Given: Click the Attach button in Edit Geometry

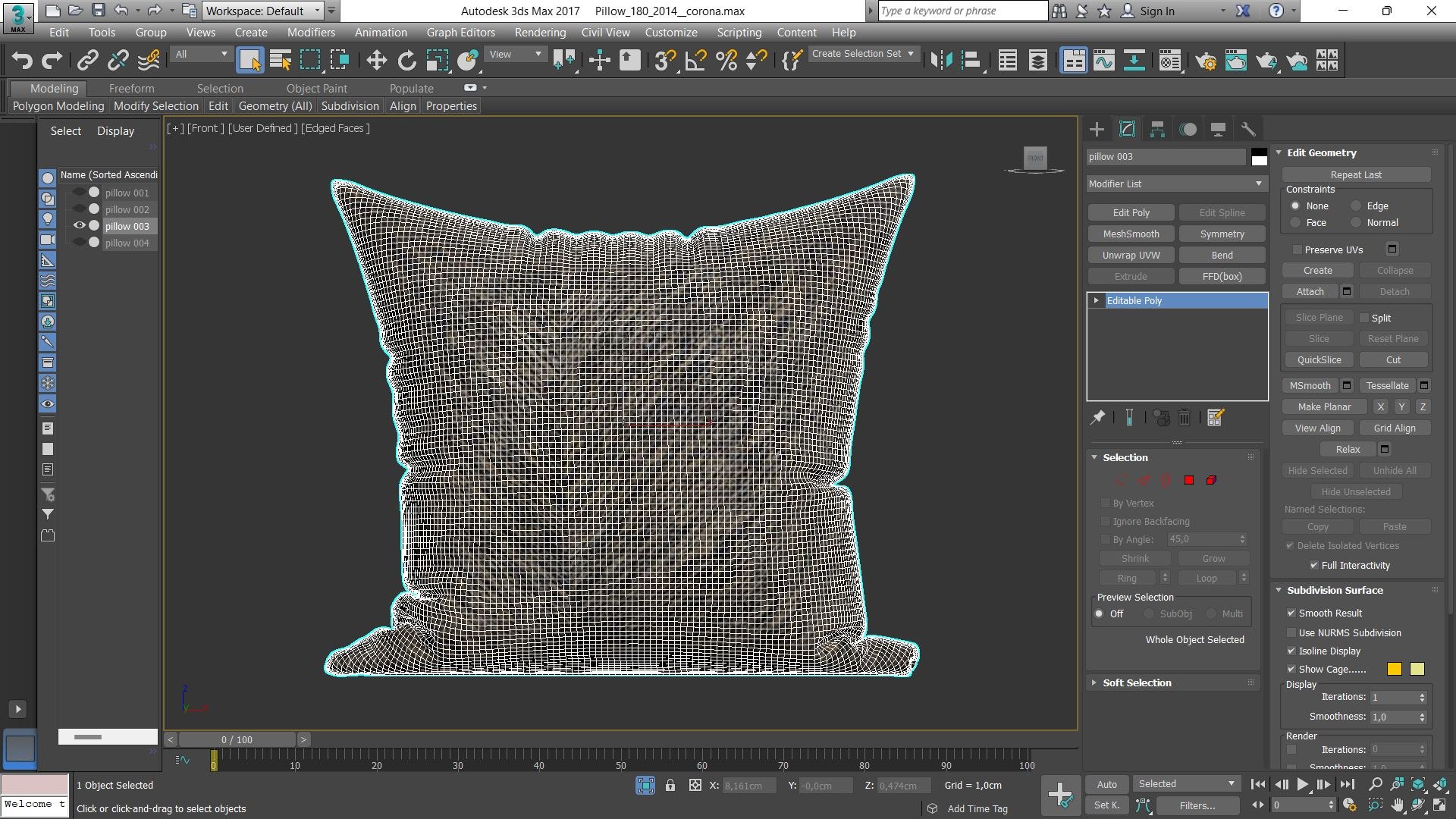Looking at the screenshot, I should 1310,292.
